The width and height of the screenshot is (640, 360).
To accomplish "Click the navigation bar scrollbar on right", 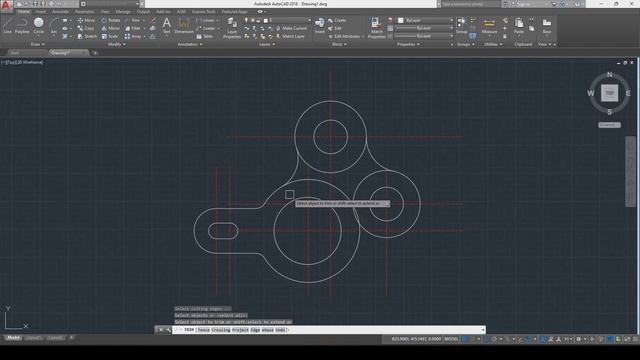I will [x=630, y=171].
